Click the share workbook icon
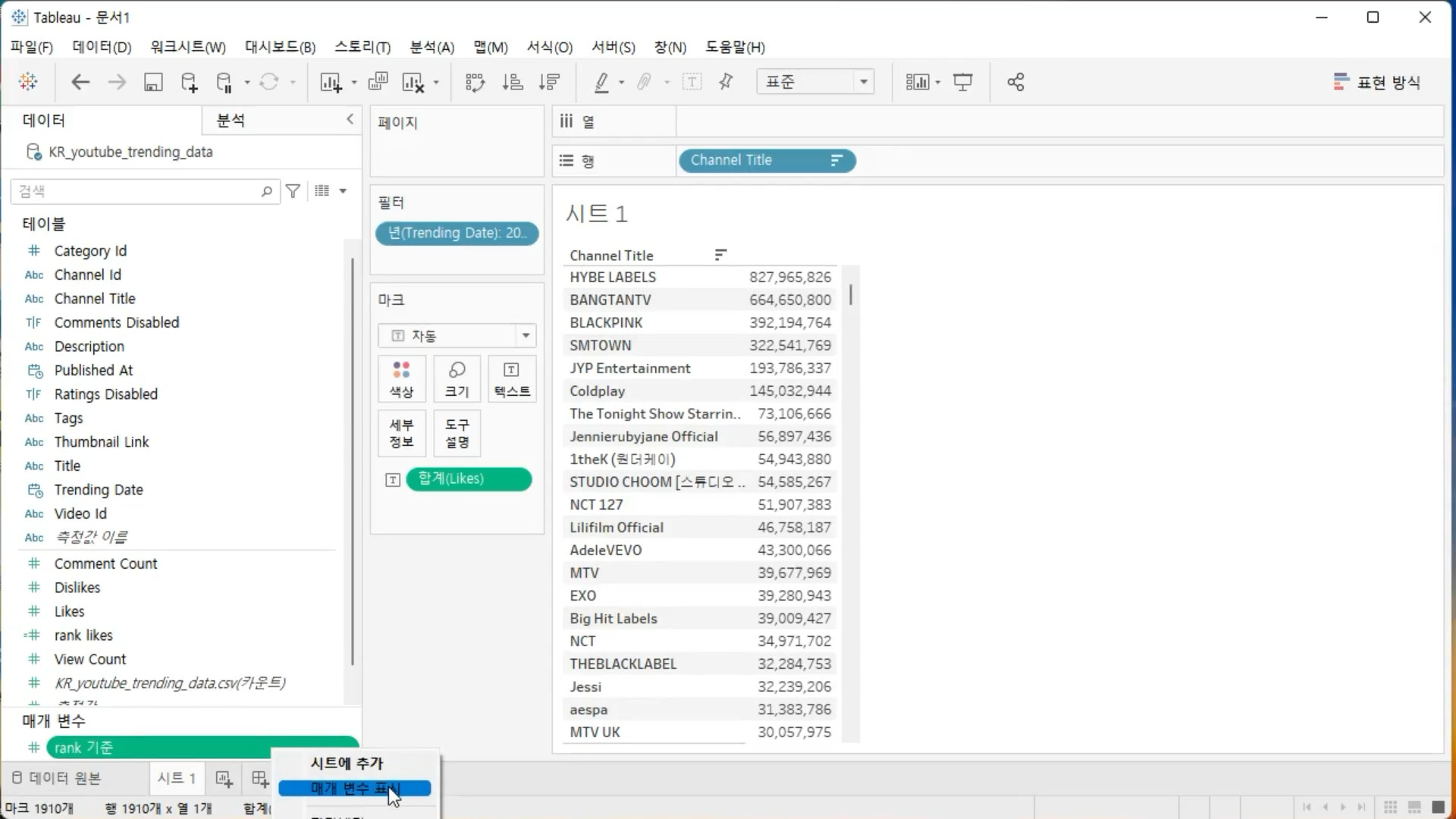Viewport: 1456px width, 819px height. tap(1015, 82)
